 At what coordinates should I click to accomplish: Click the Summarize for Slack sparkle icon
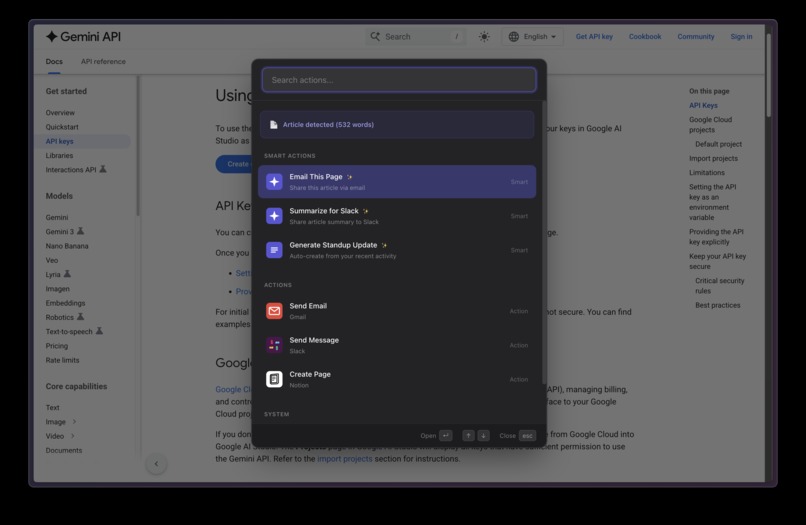point(274,216)
